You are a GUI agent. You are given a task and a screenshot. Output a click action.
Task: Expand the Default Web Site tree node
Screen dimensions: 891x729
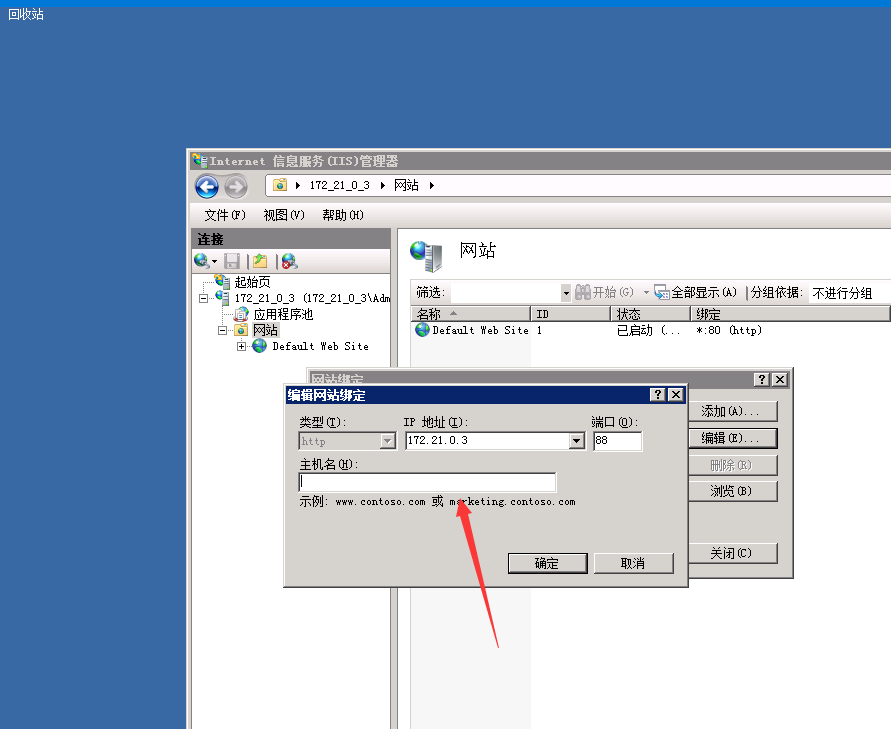tap(242, 346)
